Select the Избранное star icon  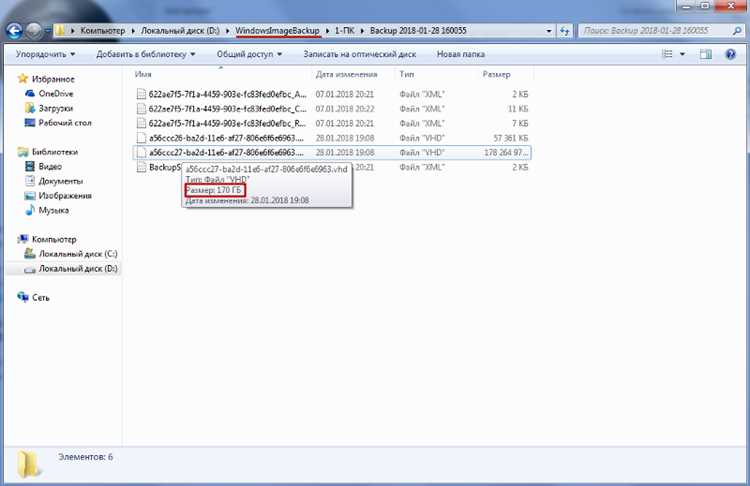tap(22, 79)
